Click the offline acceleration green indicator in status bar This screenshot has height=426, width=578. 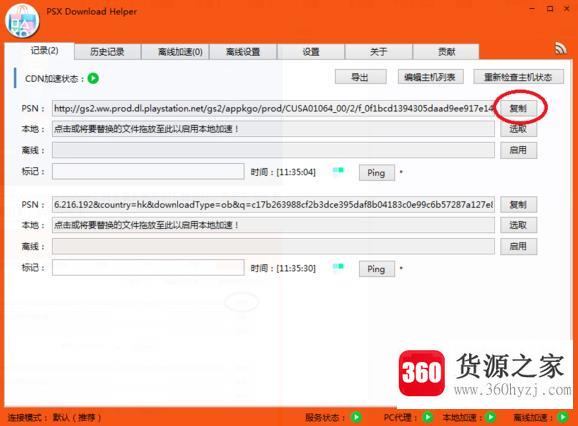(x=563, y=417)
